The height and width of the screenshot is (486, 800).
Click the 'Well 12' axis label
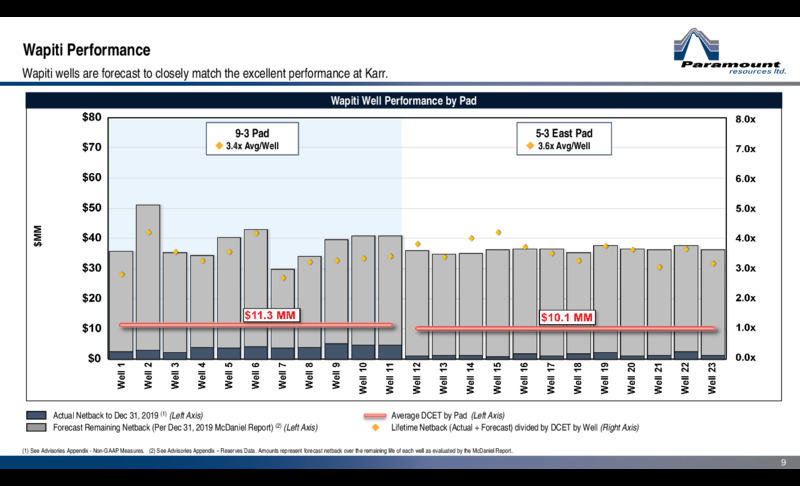417,378
